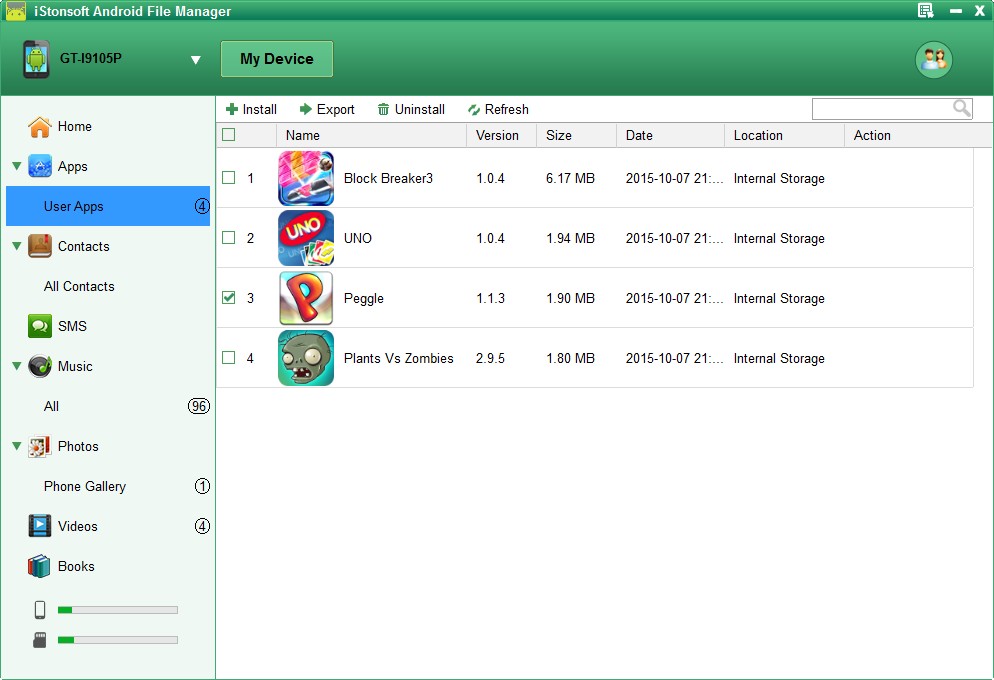994x680 pixels.
Task: Open the Home sidebar icon
Action: tap(39, 126)
